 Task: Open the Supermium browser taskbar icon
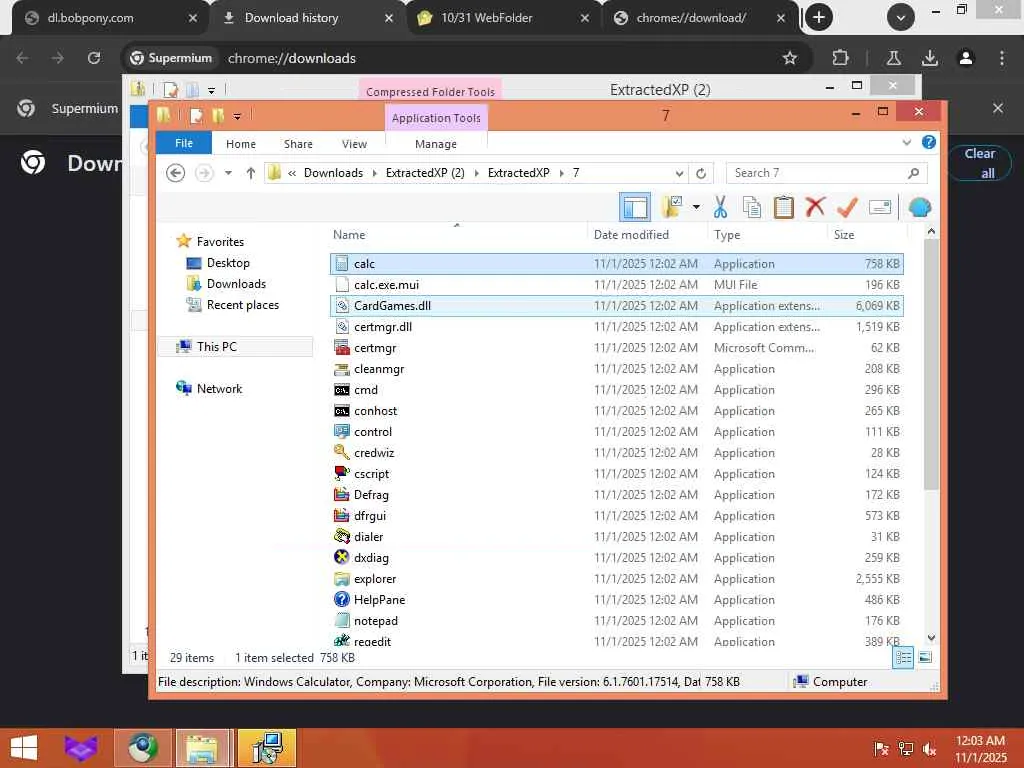(142, 748)
